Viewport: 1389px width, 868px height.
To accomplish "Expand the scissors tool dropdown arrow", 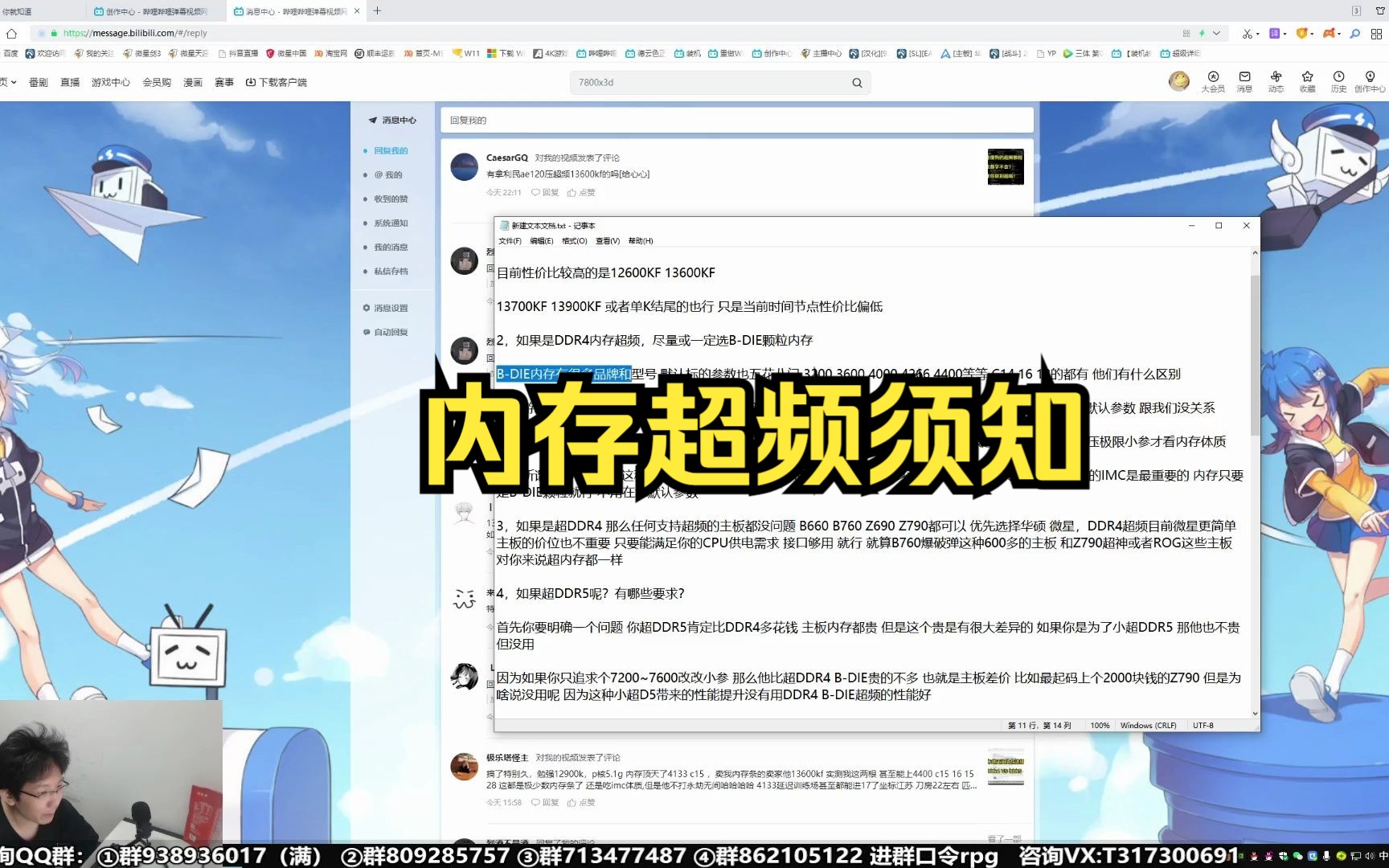I will tap(1258, 34).
